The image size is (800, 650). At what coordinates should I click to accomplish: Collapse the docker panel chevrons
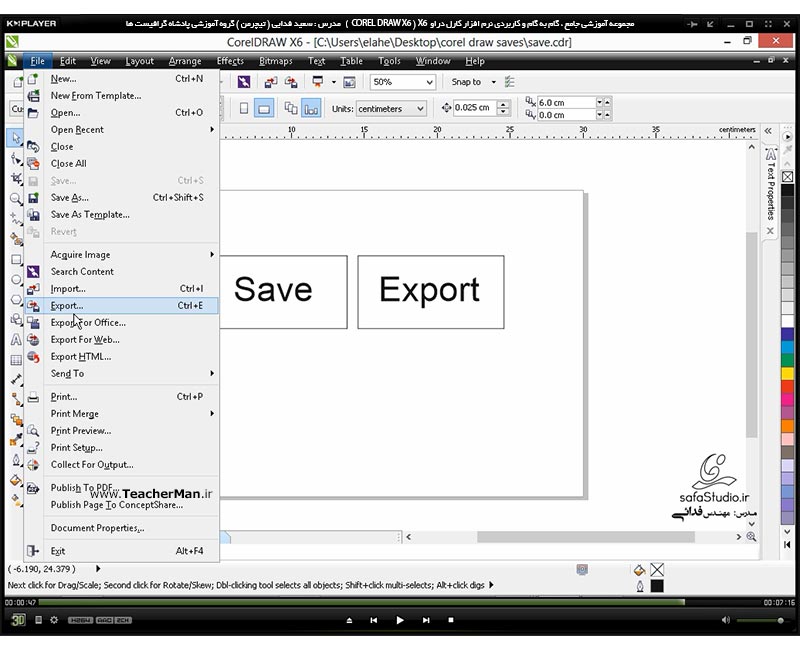coord(768,131)
